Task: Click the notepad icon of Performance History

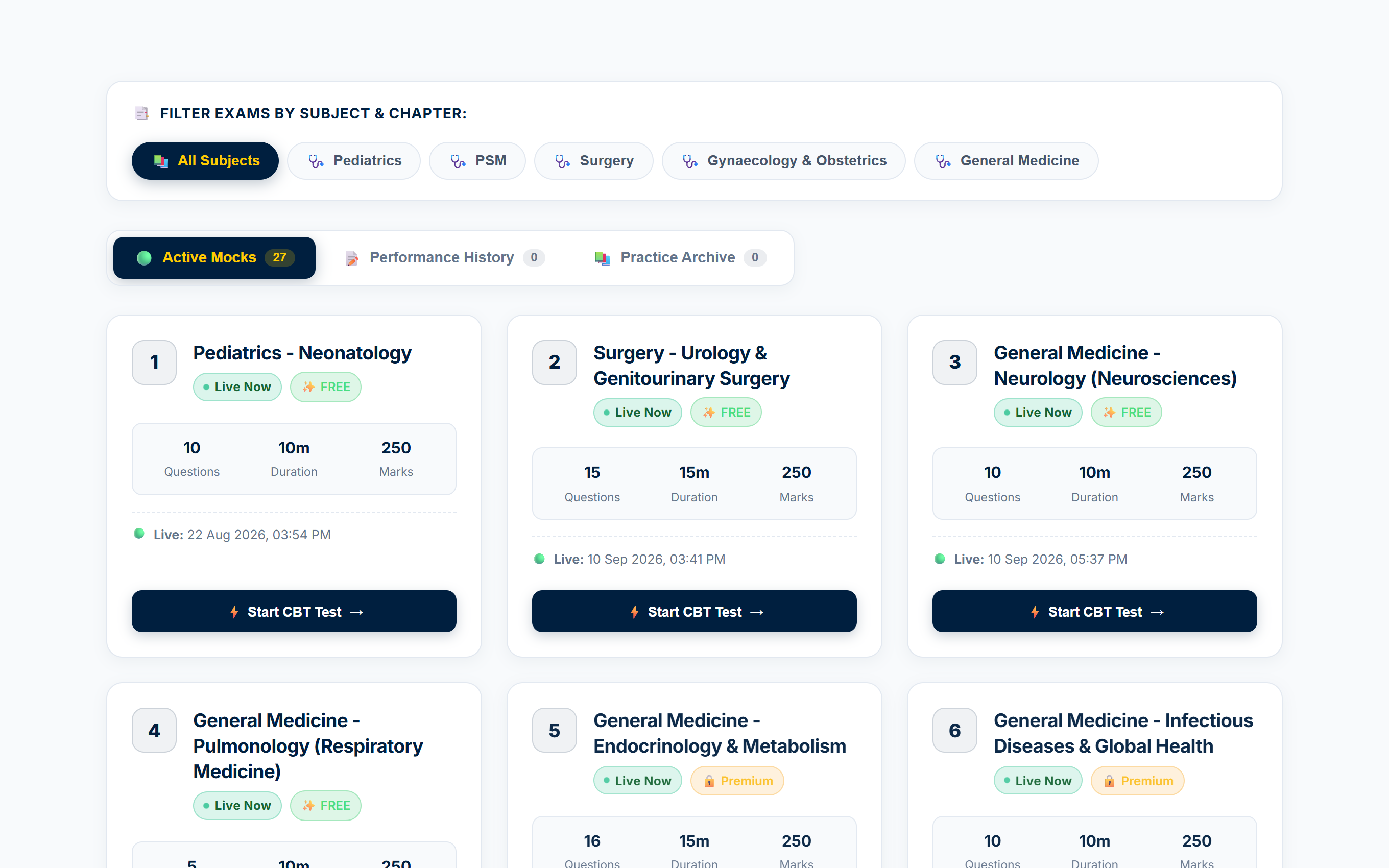Action: pyautogui.click(x=352, y=258)
